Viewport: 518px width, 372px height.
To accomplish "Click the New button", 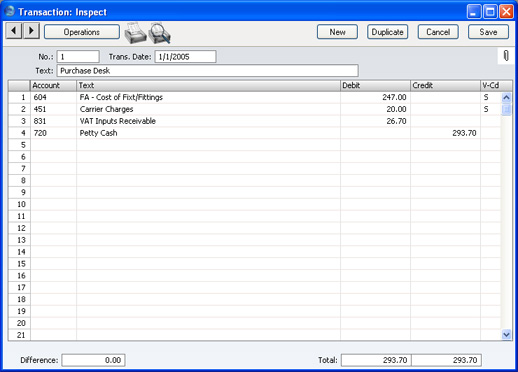I will [337, 32].
